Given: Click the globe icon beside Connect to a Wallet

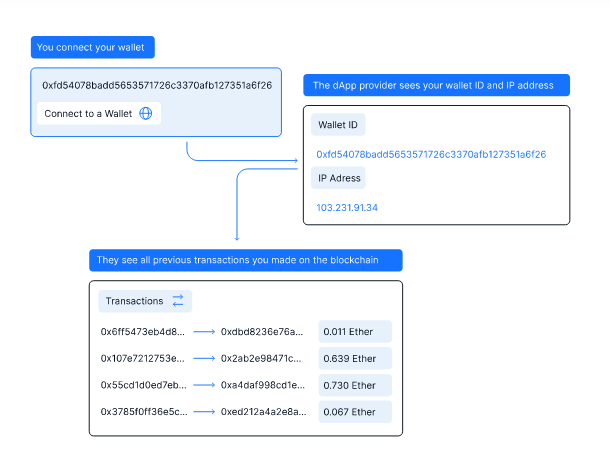Looking at the screenshot, I should tap(146, 113).
